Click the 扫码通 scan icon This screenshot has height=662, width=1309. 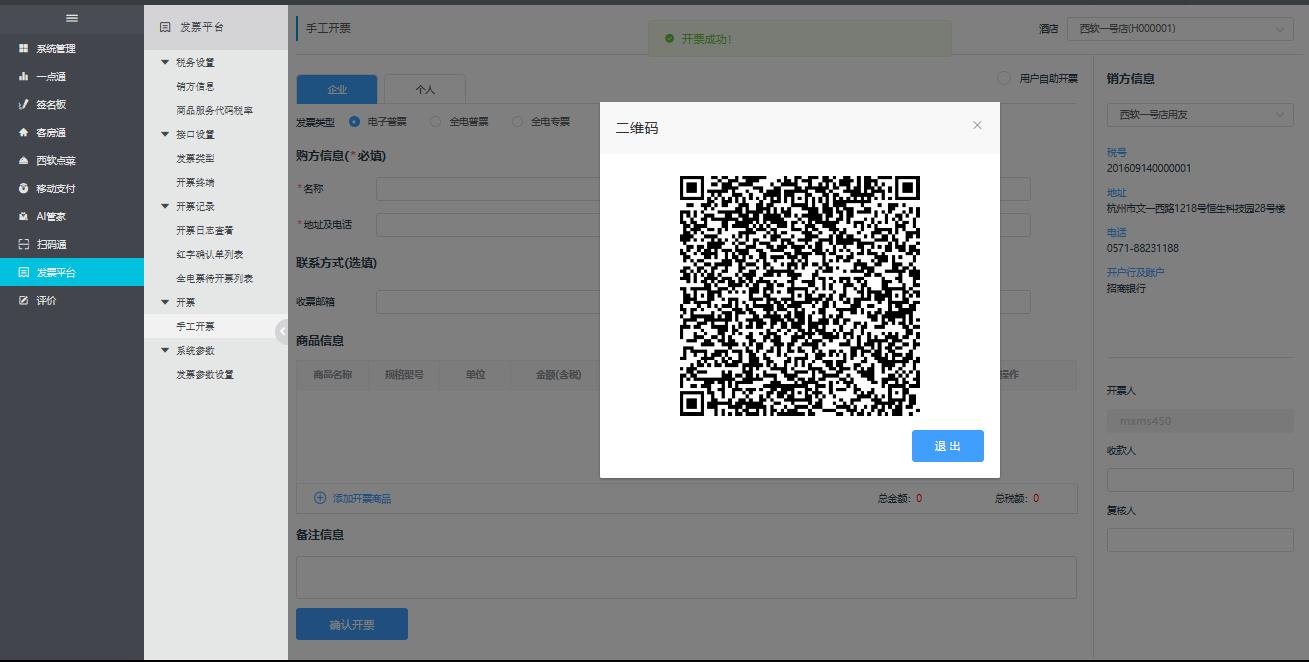[24, 244]
